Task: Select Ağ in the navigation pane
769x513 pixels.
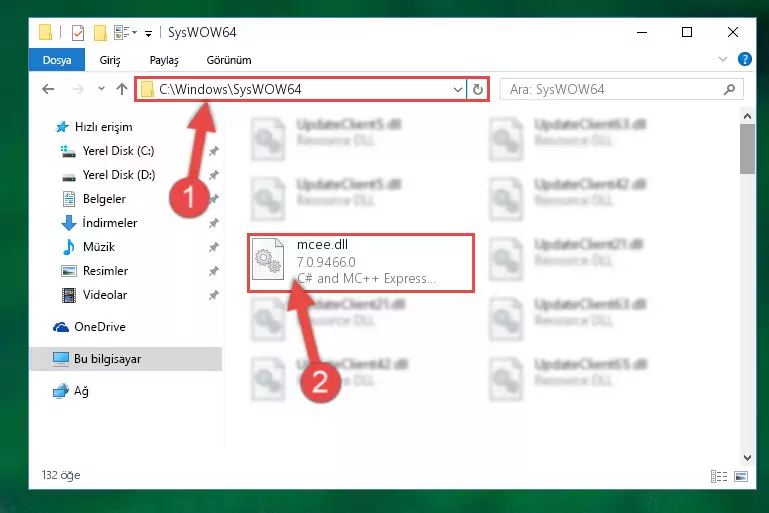Action: tap(81, 391)
